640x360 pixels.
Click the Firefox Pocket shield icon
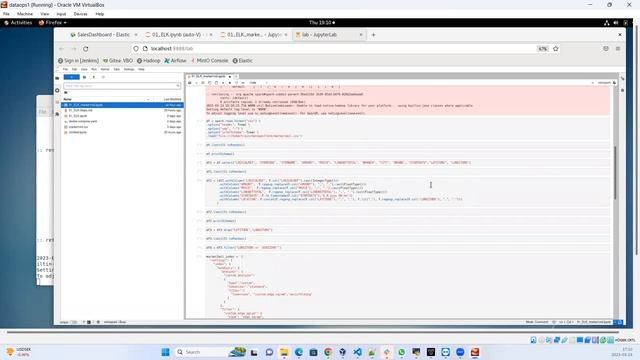click(x=606, y=49)
